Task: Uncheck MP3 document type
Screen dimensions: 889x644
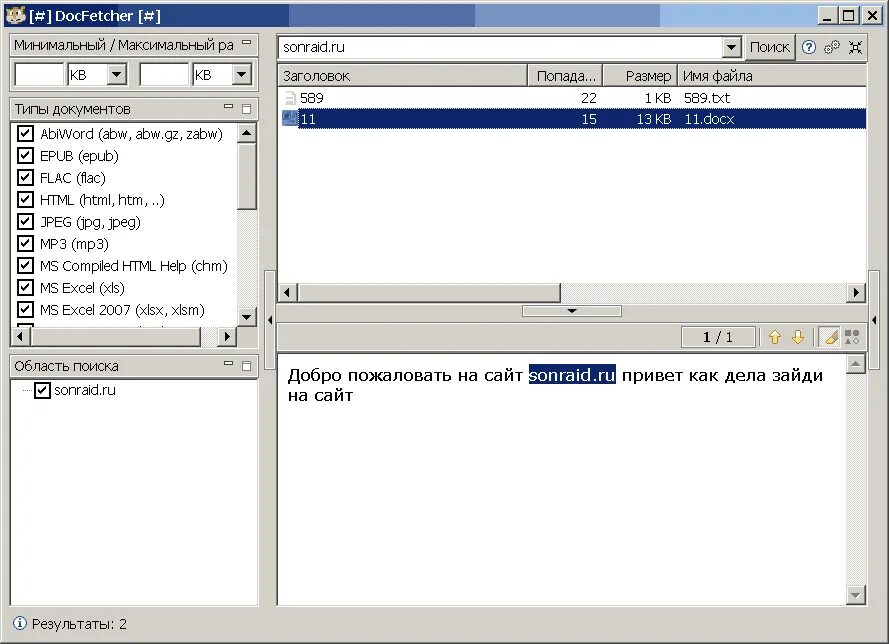Action: click(25, 244)
